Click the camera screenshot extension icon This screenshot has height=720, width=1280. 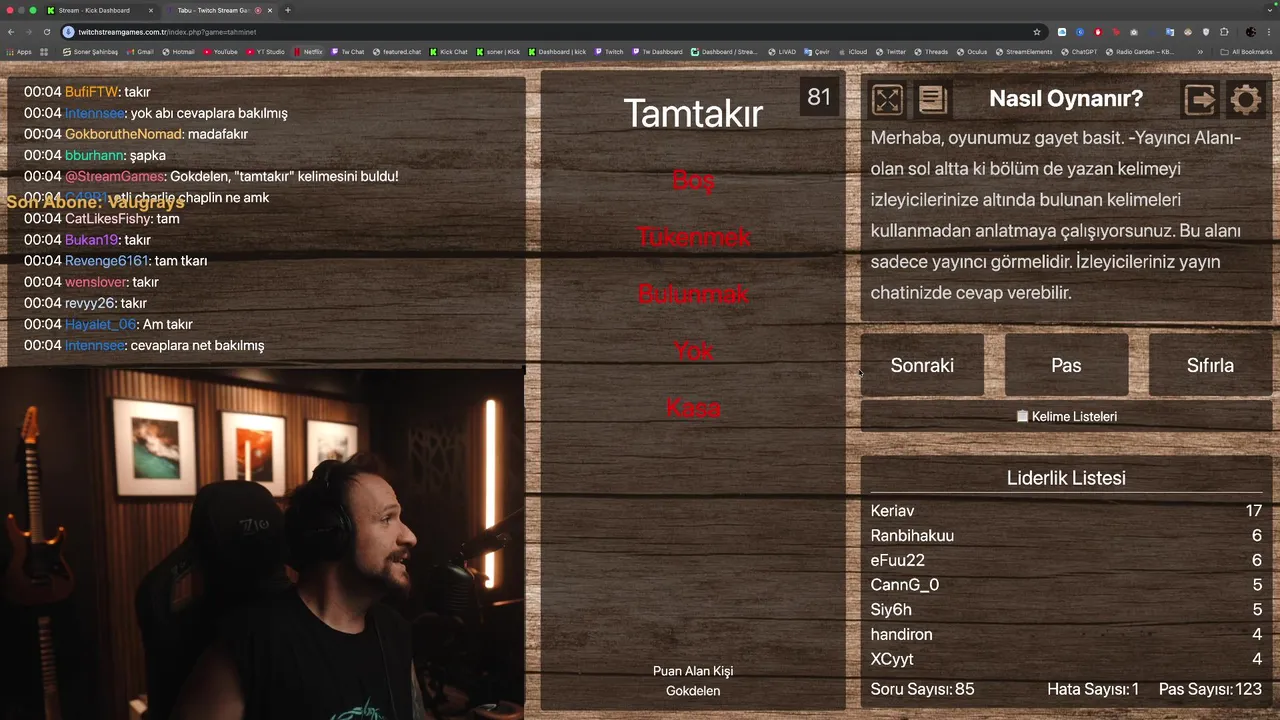(1134, 32)
